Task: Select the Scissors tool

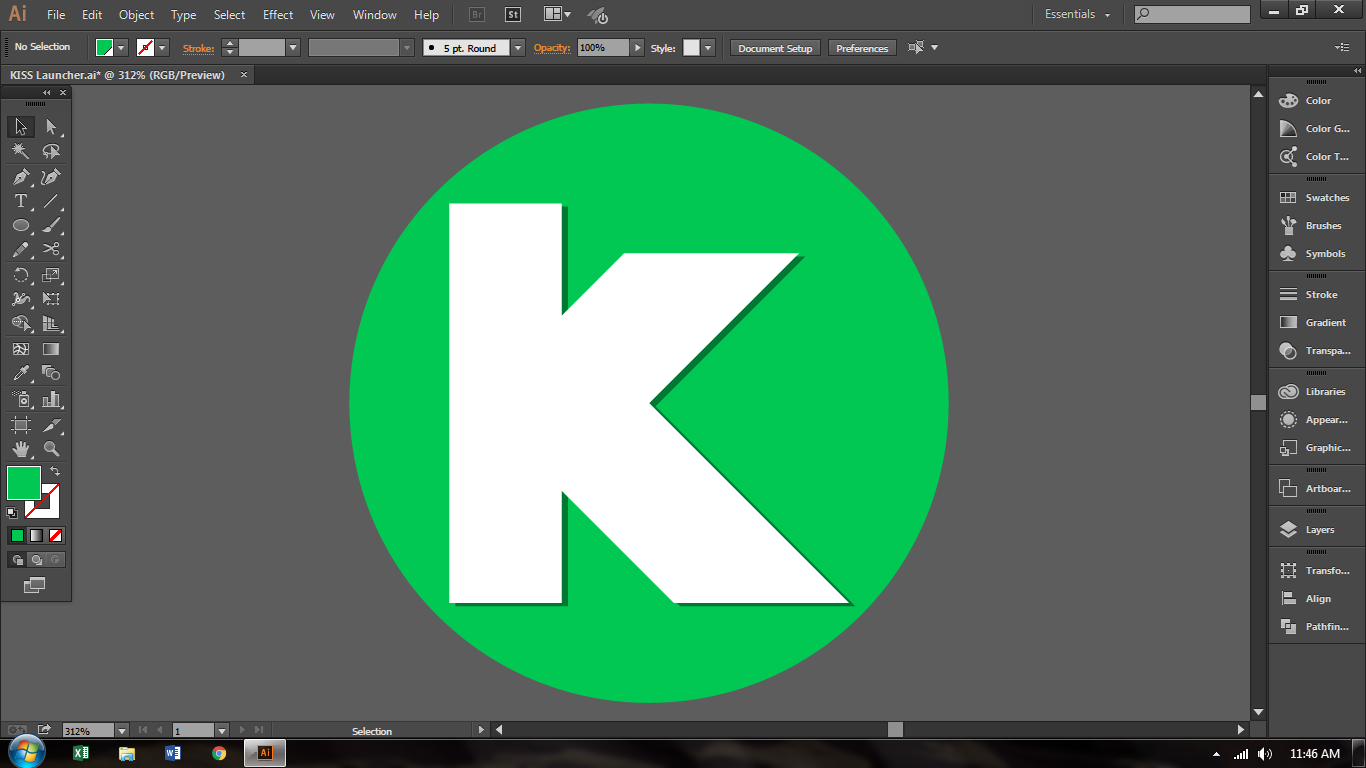Action: point(51,250)
